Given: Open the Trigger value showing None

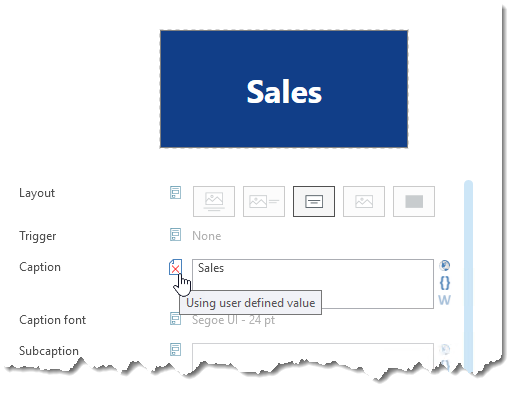Looking at the screenshot, I should click(207, 236).
